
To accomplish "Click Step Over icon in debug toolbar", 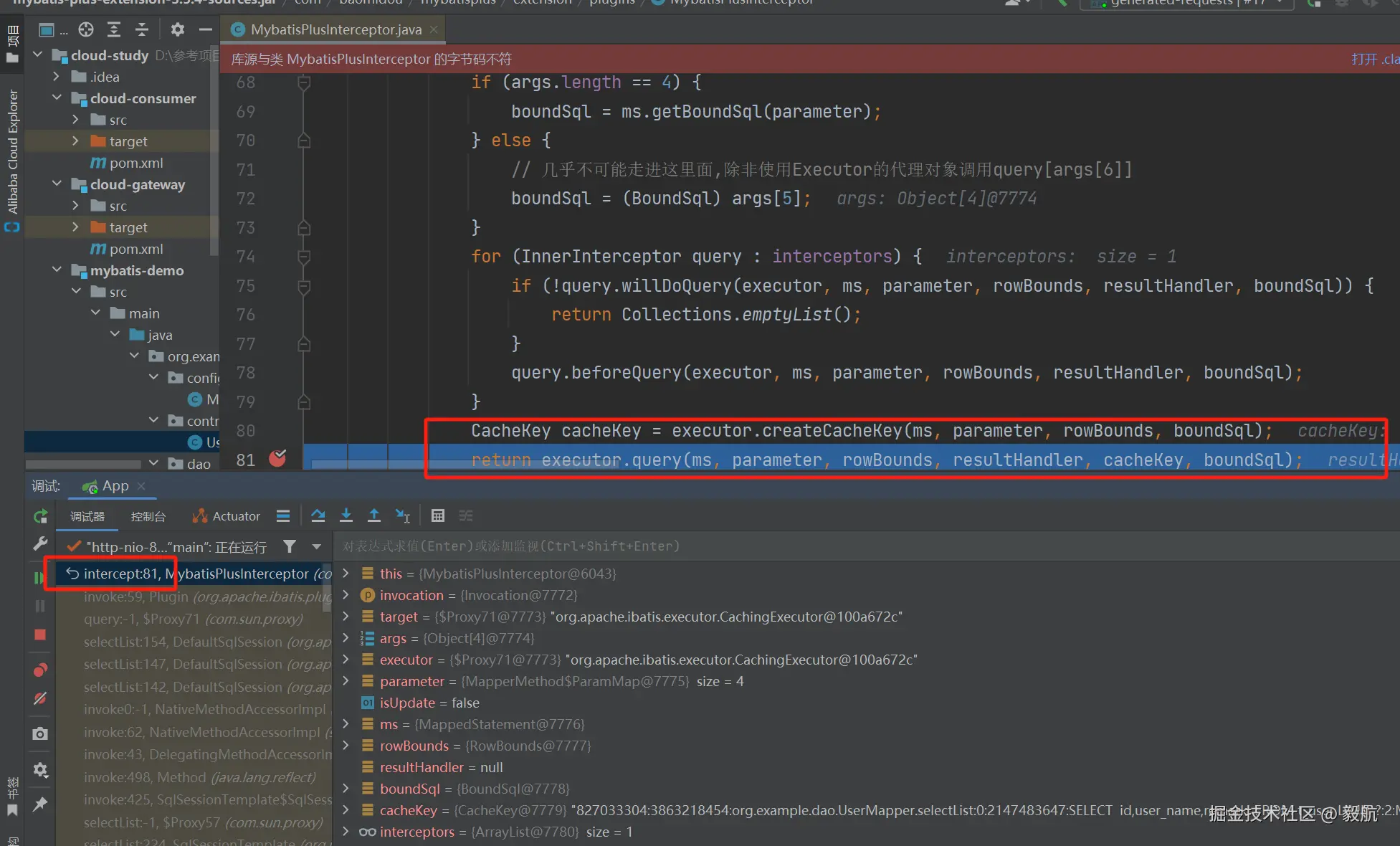I will pyautogui.click(x=318, y=515).
